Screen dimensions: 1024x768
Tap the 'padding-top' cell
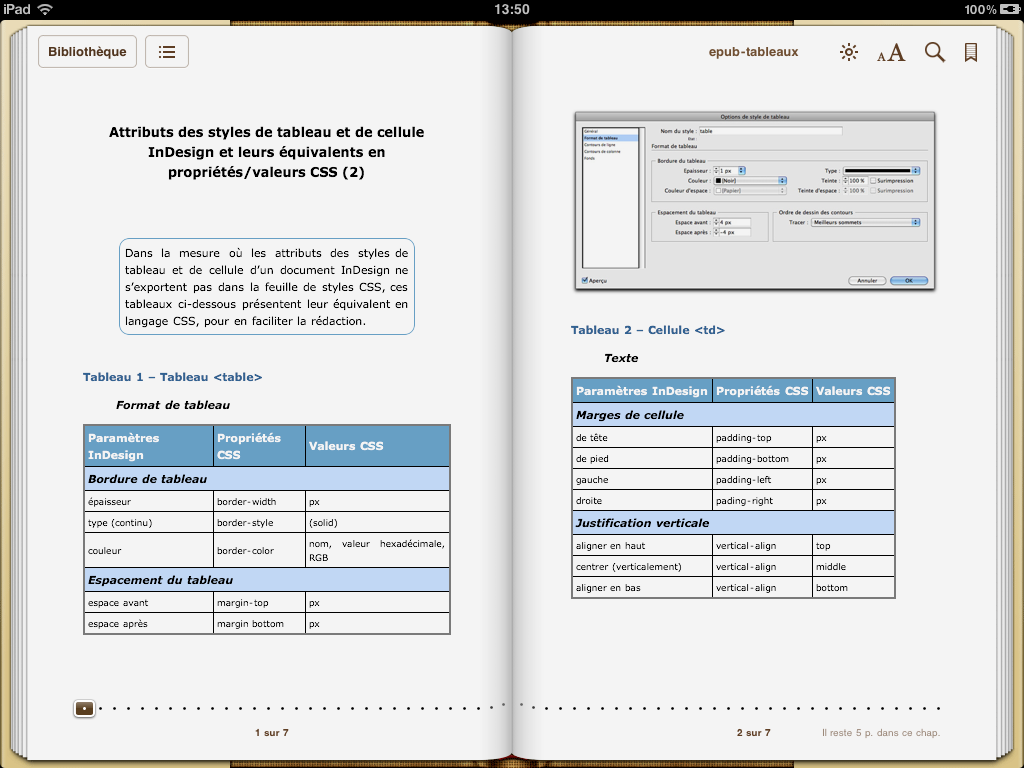tap(762, 438)
